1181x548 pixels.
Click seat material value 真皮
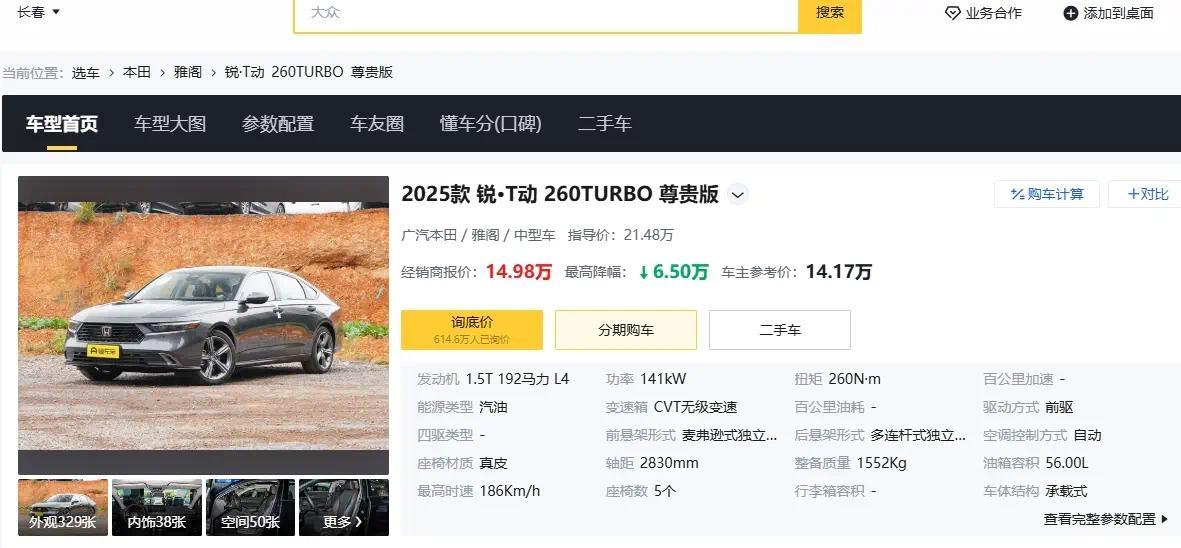coord(493,463)
